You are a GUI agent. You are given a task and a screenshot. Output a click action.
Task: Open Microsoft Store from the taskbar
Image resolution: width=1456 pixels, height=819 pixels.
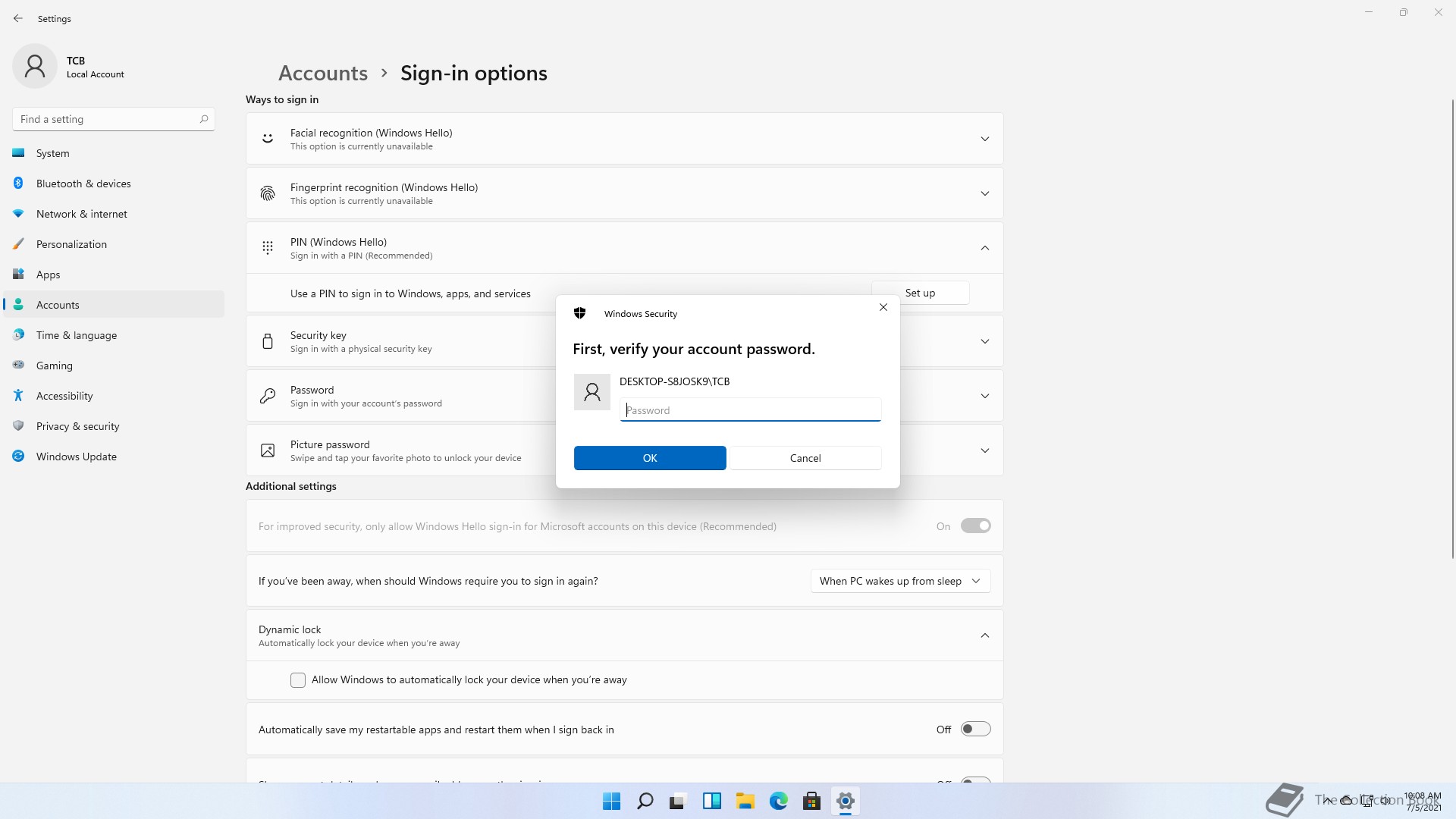[x=812, y=801]
